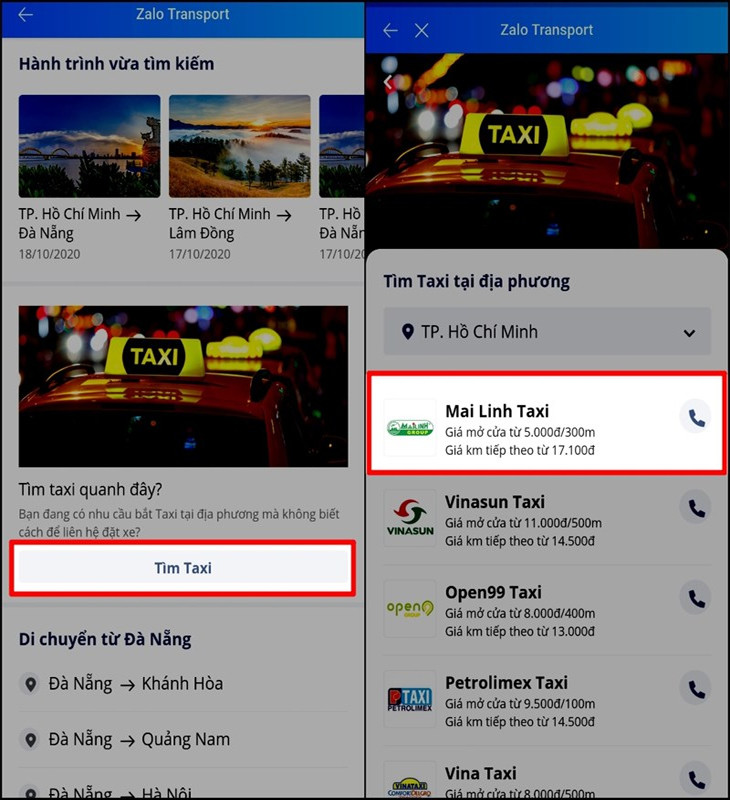Open the Lâm Đồng trip thumbnail
Image resolution: width=730 pixels, height=800 pixels.
pyautogui.click(x=240, y=146)
